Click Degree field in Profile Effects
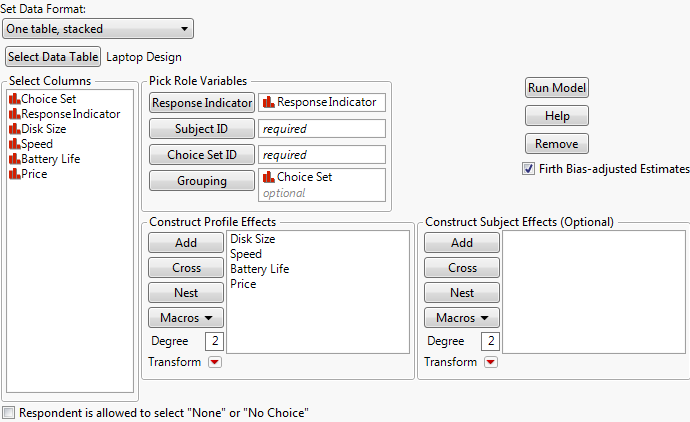 tap(214, 341)
